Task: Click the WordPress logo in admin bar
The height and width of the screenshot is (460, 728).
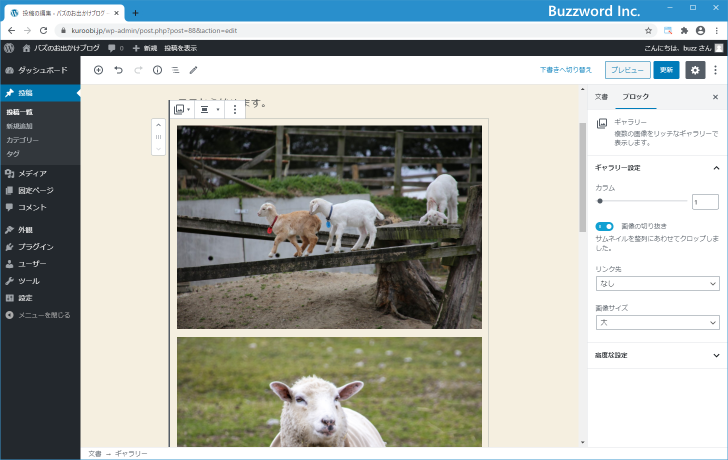Action: coord(9,48)
